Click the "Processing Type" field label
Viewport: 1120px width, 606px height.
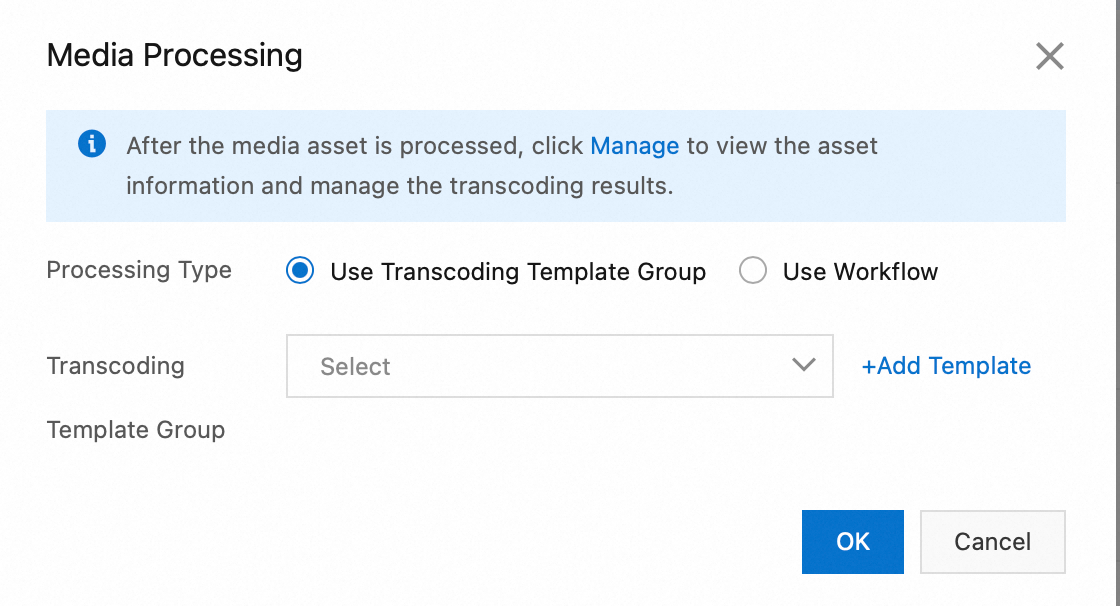139,270
